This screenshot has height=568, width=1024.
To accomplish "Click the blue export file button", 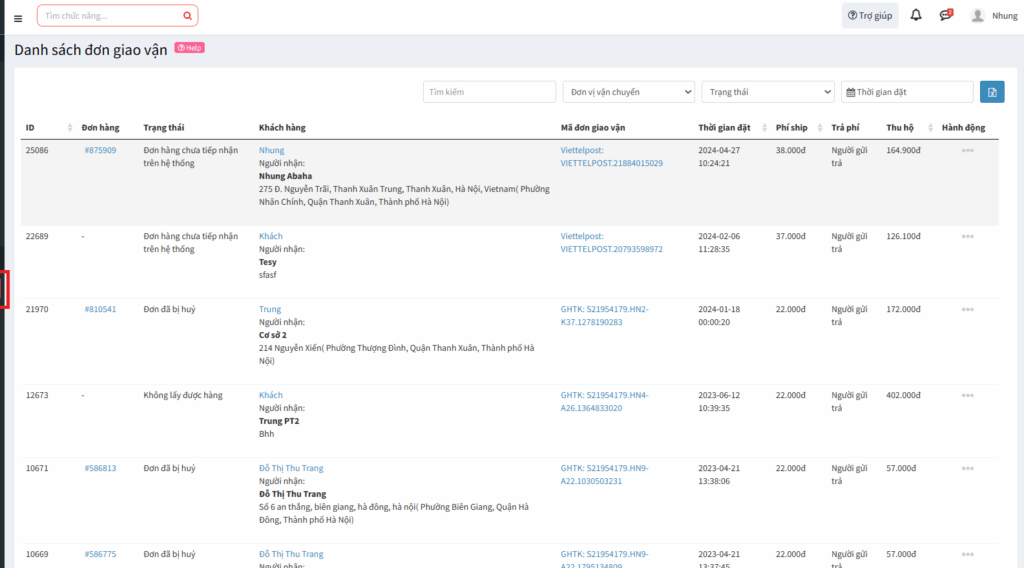I will [x=991, y=92].
